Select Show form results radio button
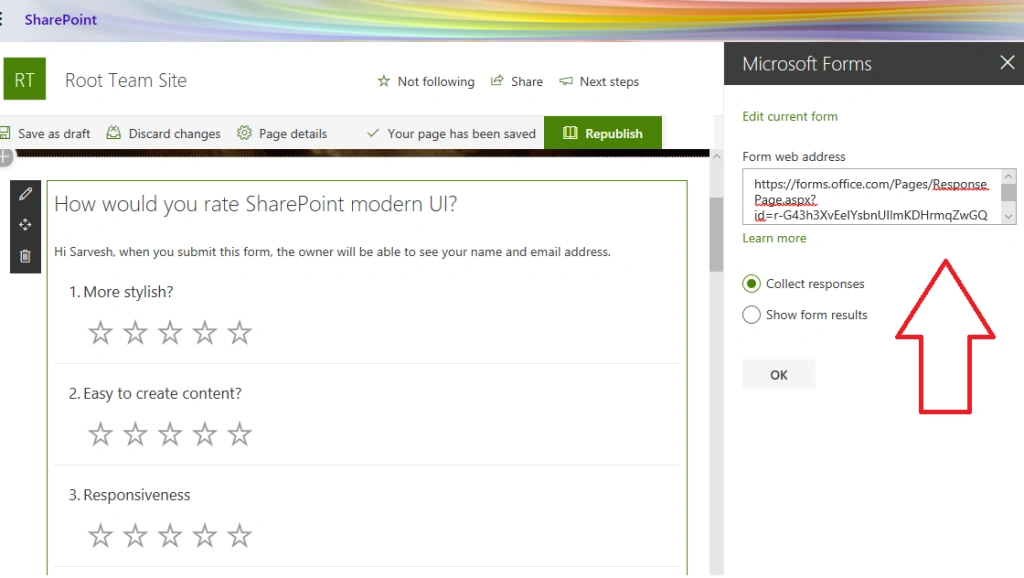Viewport: 1024px width, 578px height. tap(751, 315)
